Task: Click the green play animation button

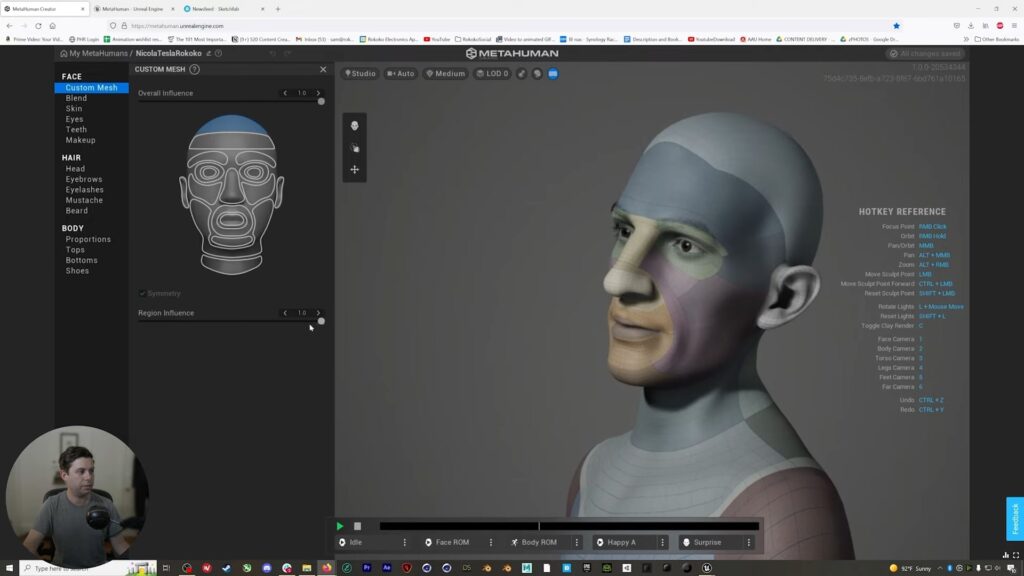Action: coord(340,526)
